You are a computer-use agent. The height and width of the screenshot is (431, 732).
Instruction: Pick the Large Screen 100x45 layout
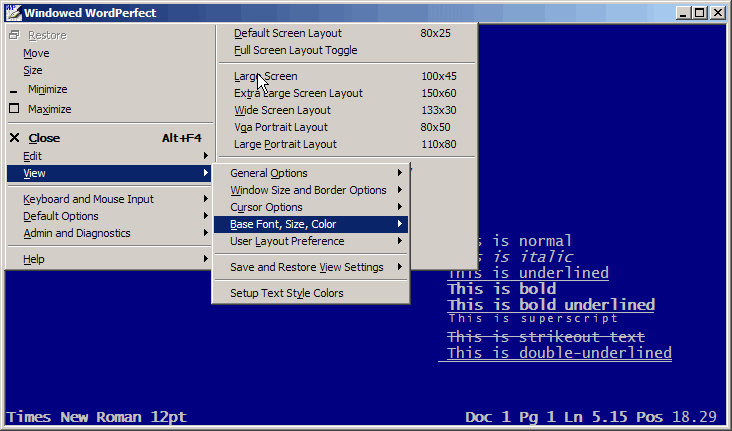(266, 76)
